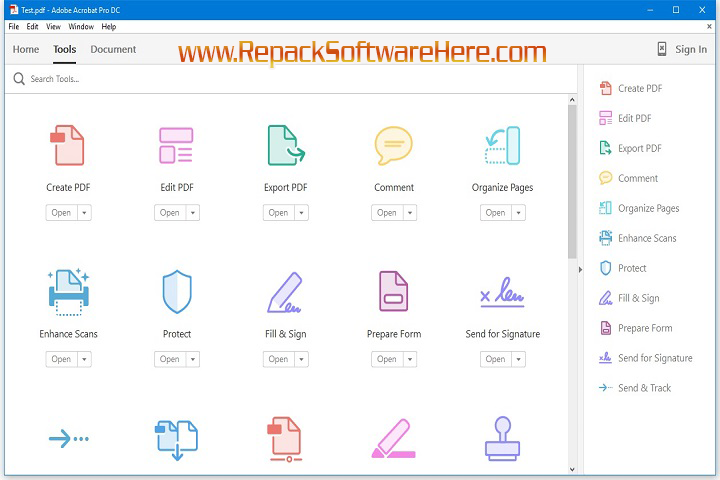Click Comment icon in right sidebar
Viewport: 720px width, 480px height.
point(606,178)
